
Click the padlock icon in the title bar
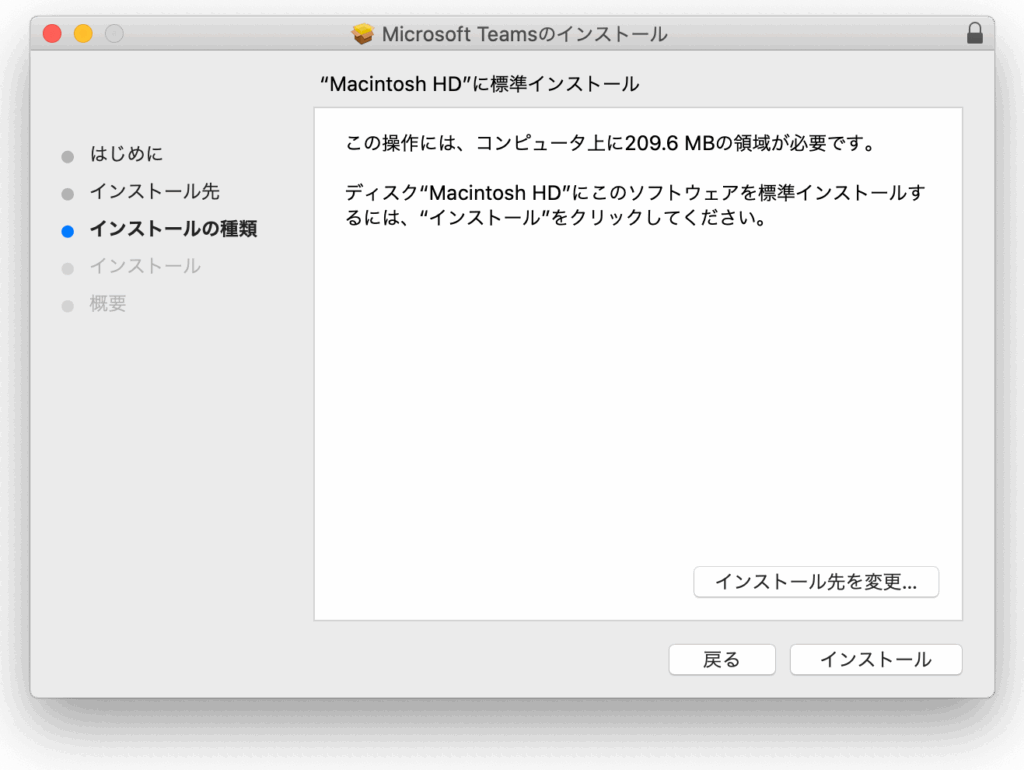pyautogui.click(x=974, y=34)
